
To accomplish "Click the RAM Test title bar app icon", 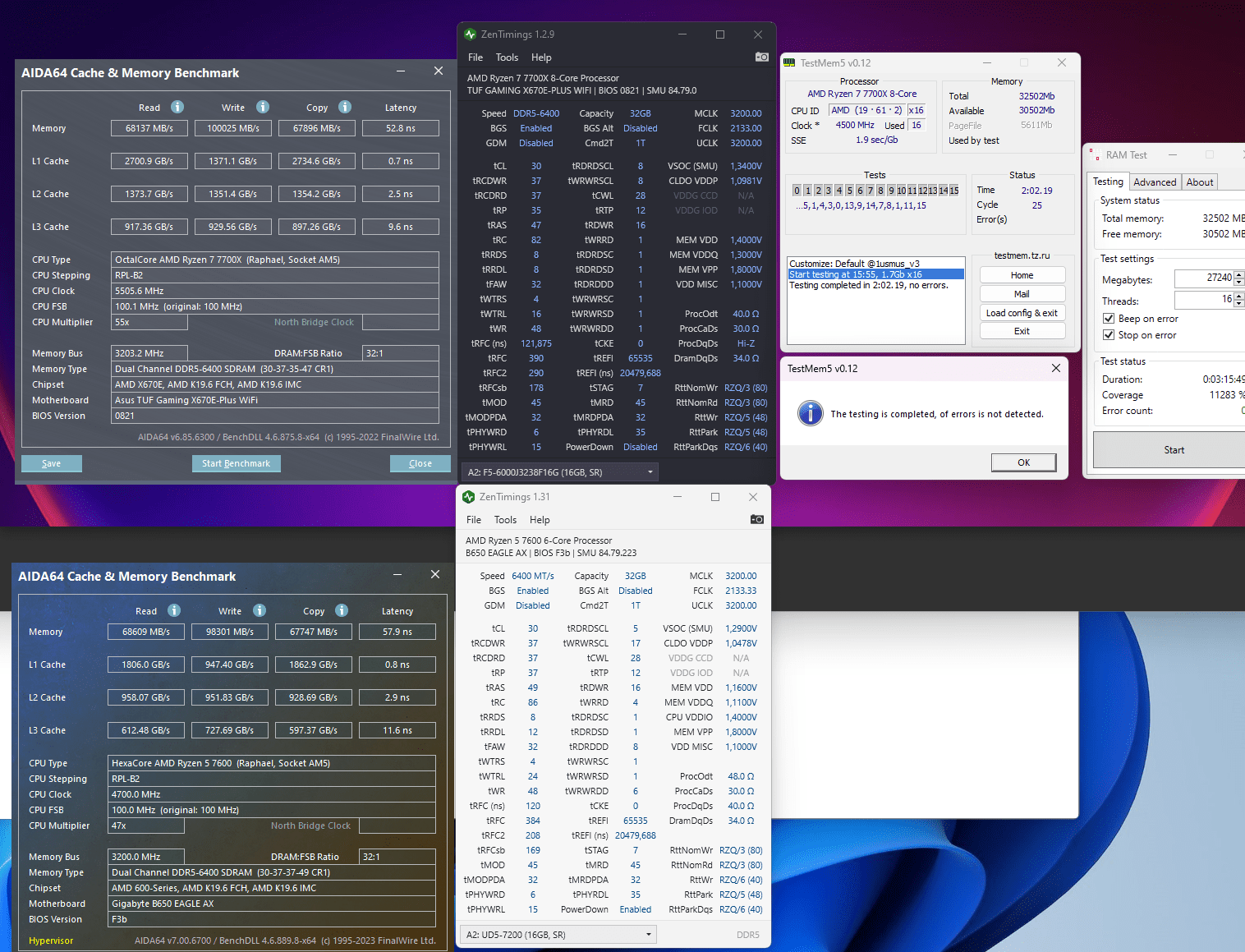I will tap(1095, 155).
